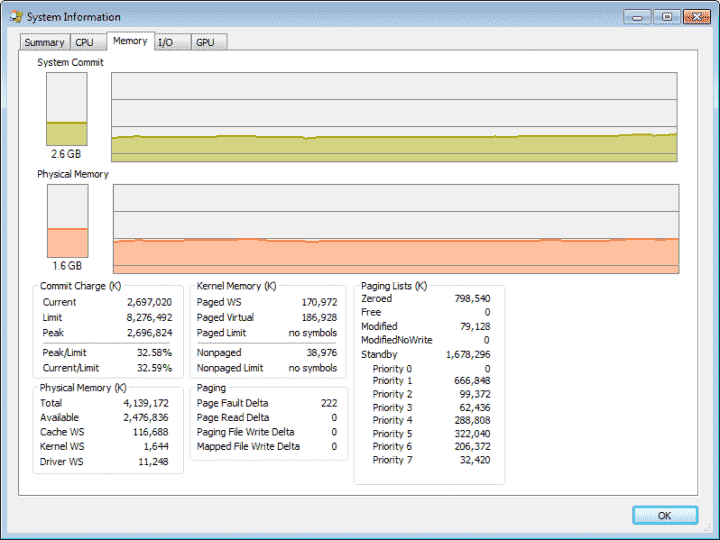Viewport: 720px width, 540px height.
Task: Click the OK button
Action: pyautogui.click(x=665, y=515)
